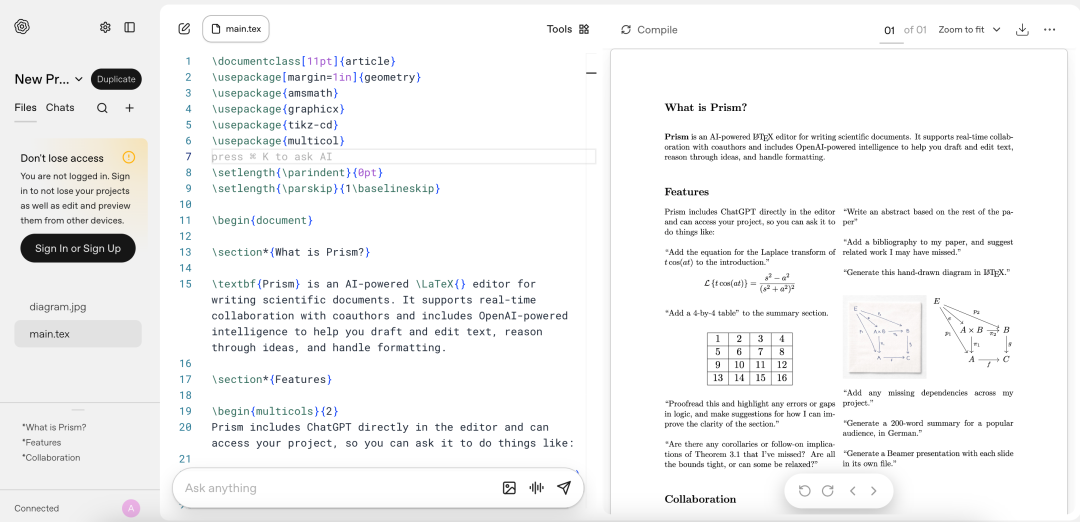Click the 4-by-4 table in preview
Screen dimensions: 1080x522
click(x=750, y=359)
